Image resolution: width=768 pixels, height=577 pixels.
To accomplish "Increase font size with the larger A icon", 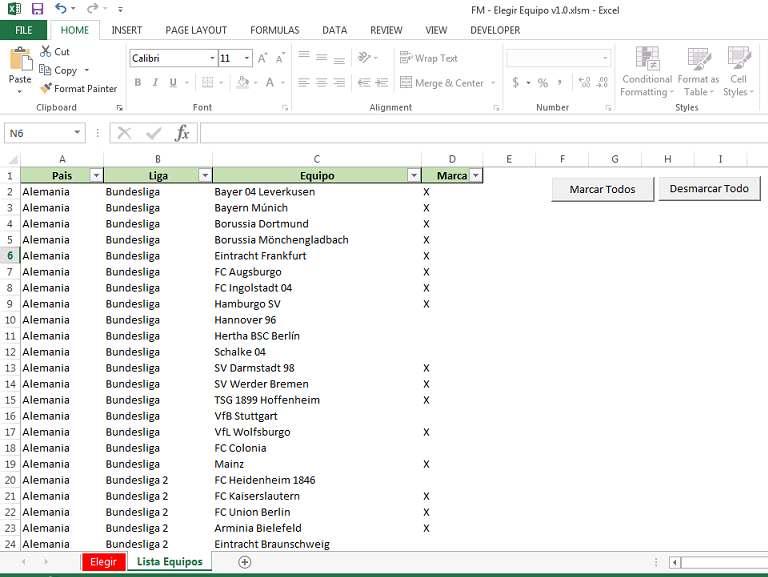I will (263, 58).
